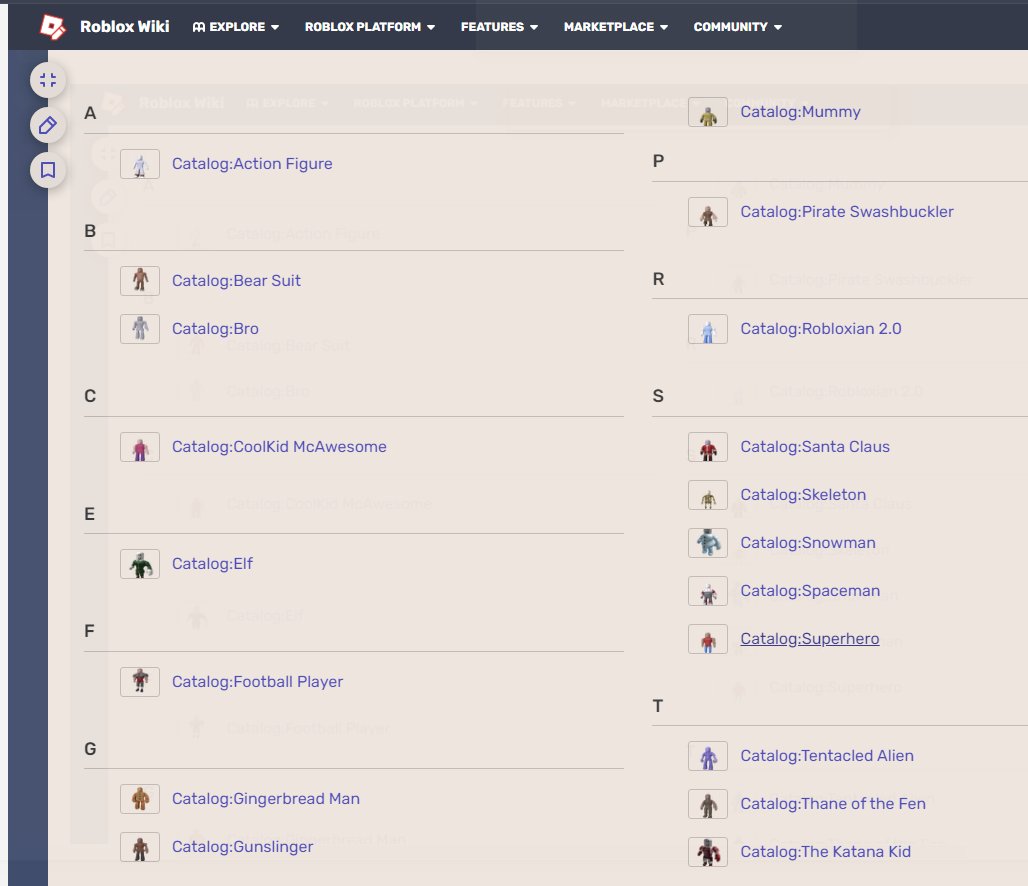Click the Pirate Swashbuckler thumbnail
1028x886 pixels.
(708, 212)
